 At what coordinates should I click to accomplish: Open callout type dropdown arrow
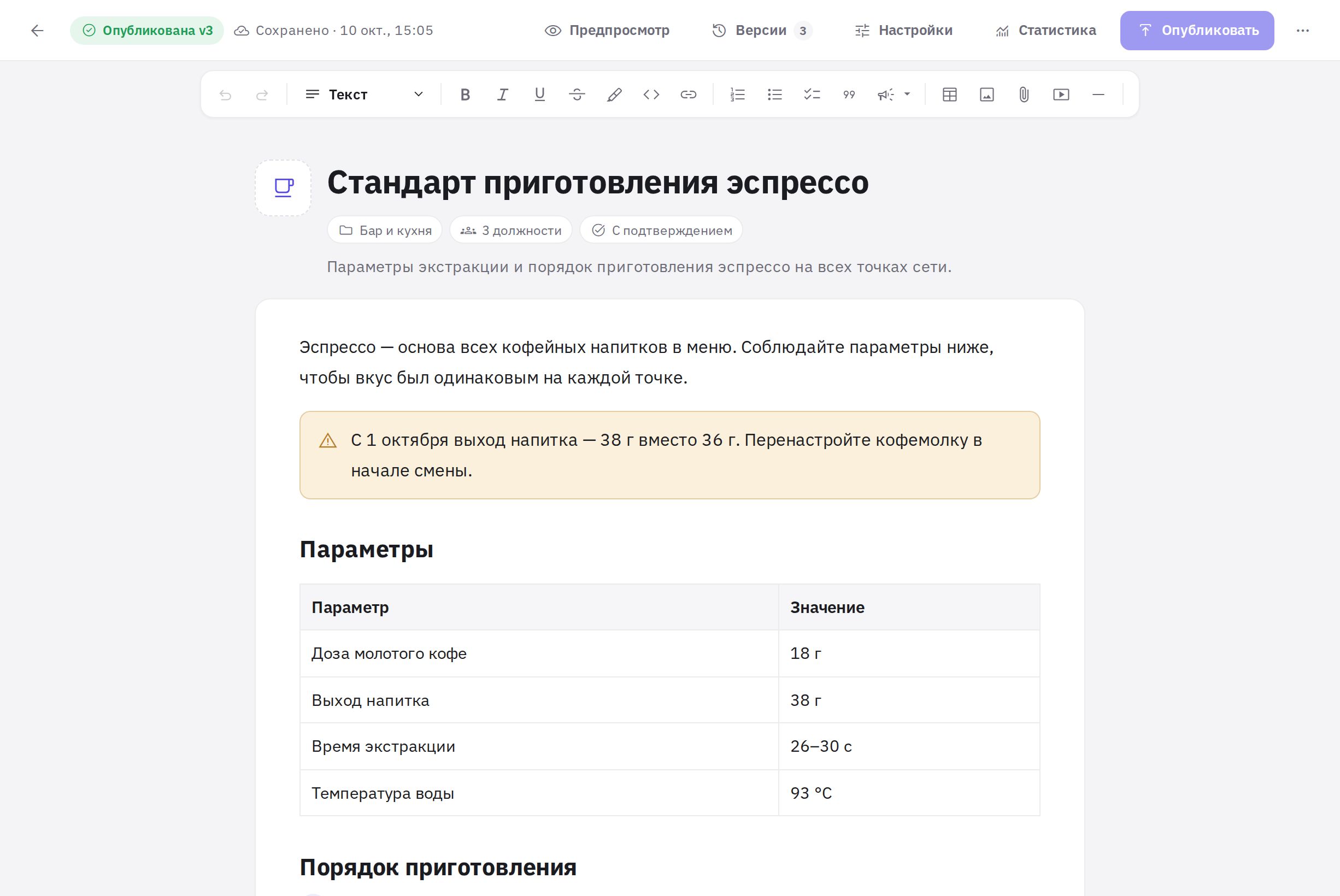click(x=907, y=95)
